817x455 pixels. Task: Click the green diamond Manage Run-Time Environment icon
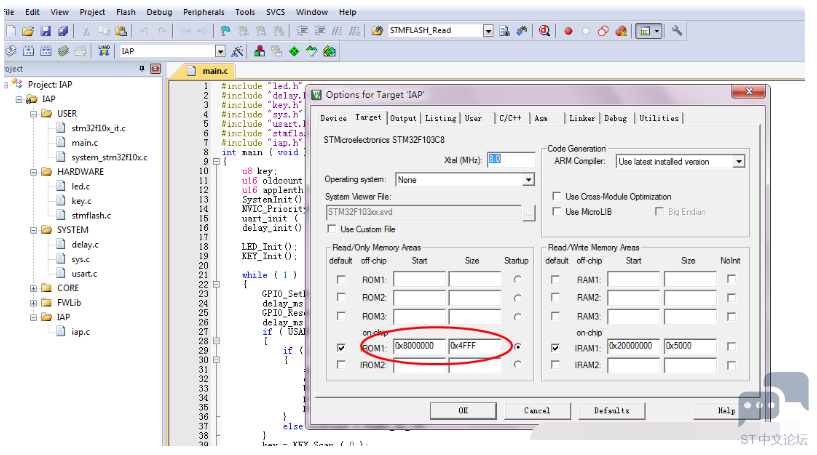pyautogui.click(x=294, y=51)
